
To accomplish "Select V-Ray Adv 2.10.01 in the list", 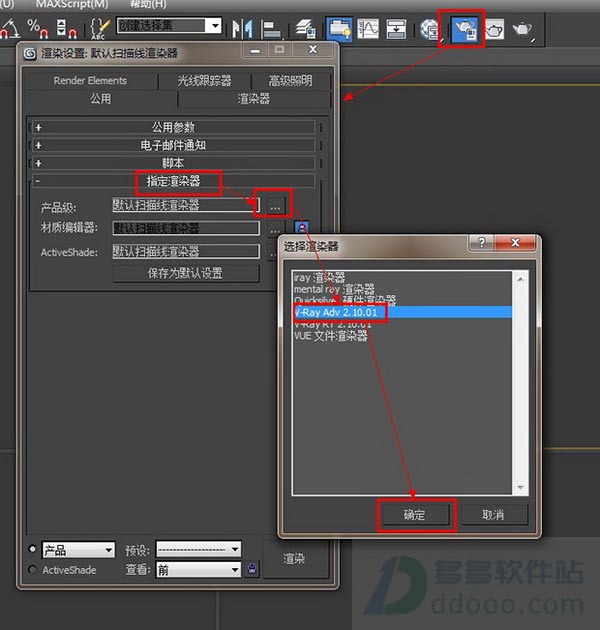I will coord(402,312).
